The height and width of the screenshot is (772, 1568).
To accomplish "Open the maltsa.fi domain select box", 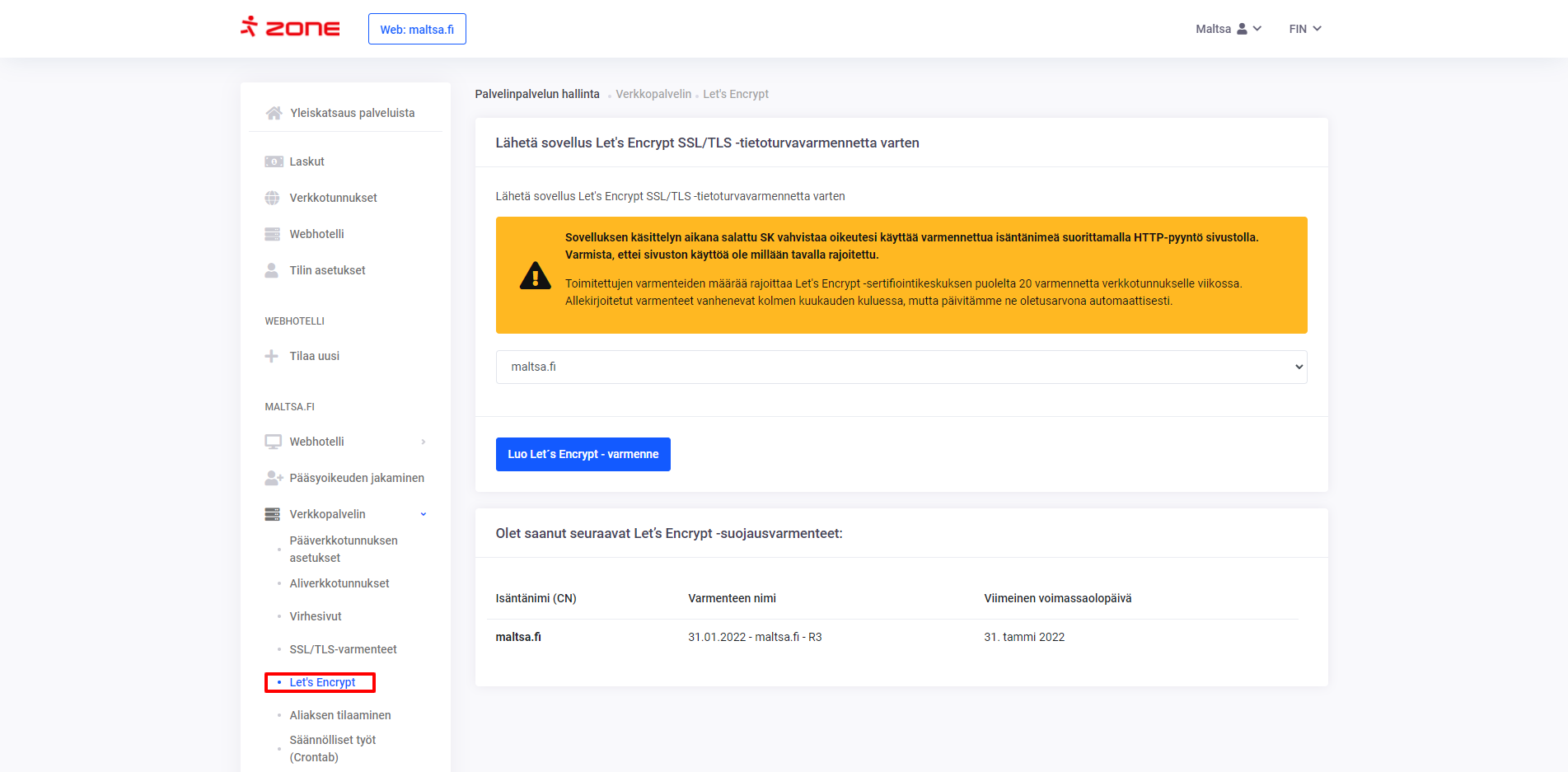I will pyautogui.click(x=901, y=367).
